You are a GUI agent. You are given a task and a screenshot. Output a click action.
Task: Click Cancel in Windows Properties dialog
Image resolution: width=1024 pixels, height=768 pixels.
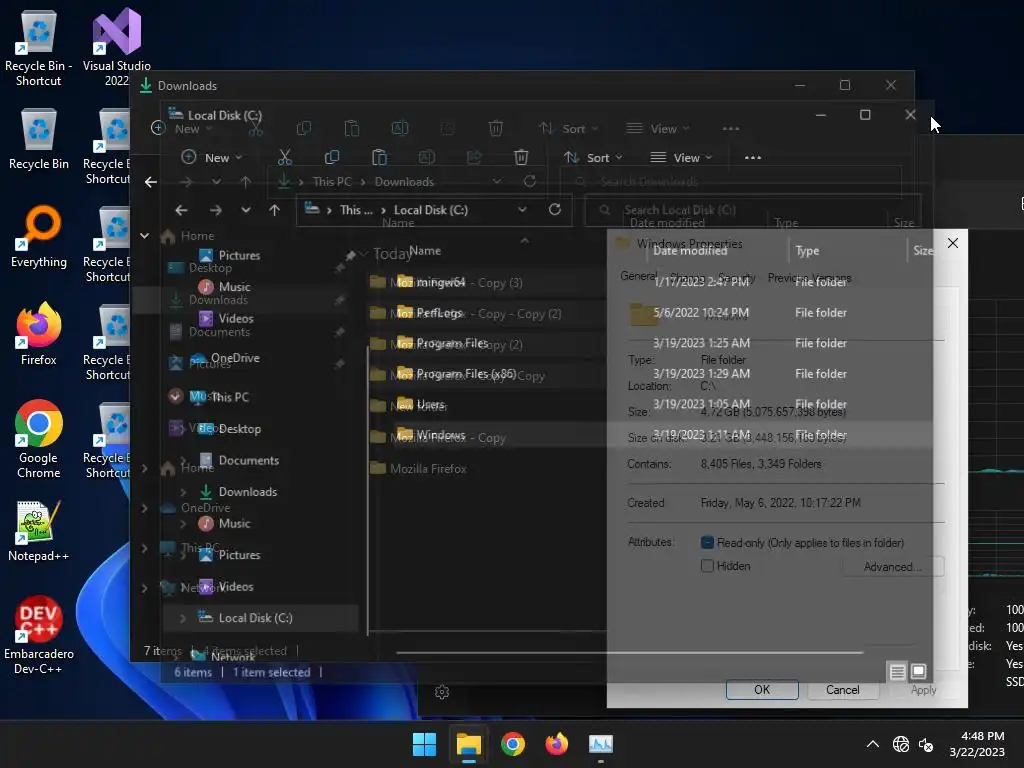[x=842, y=690]
